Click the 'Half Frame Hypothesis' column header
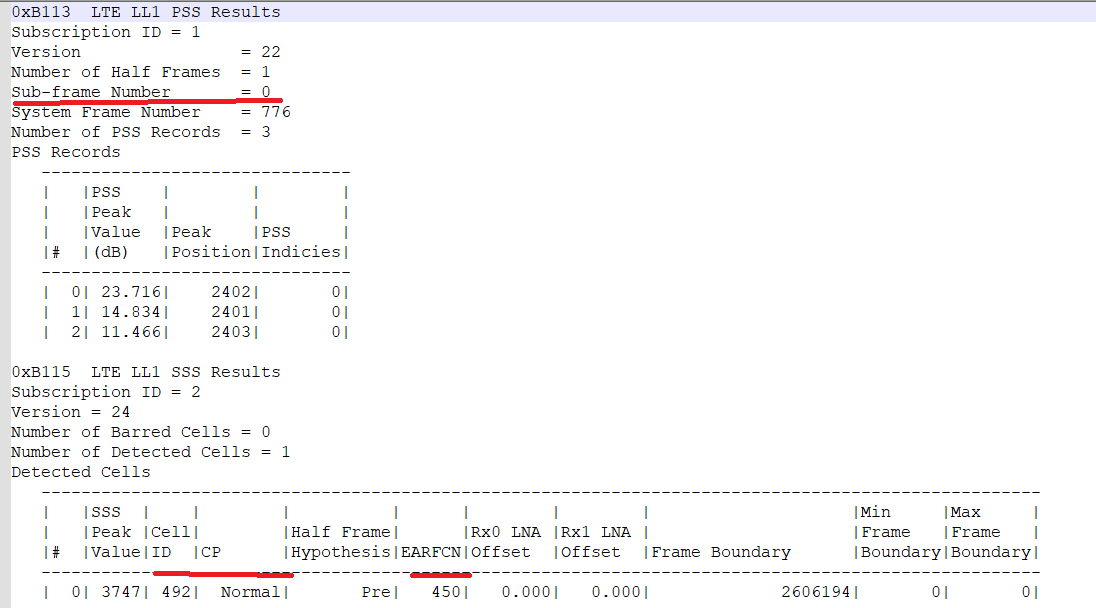Viewport: 1096px width, 608px height. point(340,542)
